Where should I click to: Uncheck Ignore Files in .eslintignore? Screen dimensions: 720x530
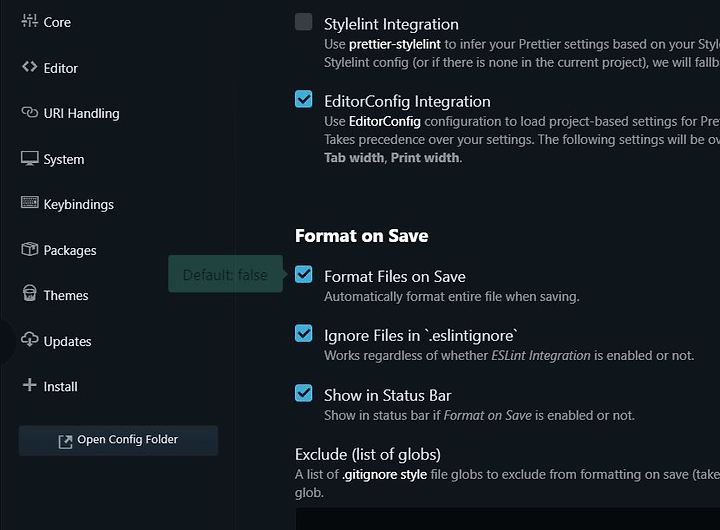coord(304,333)
